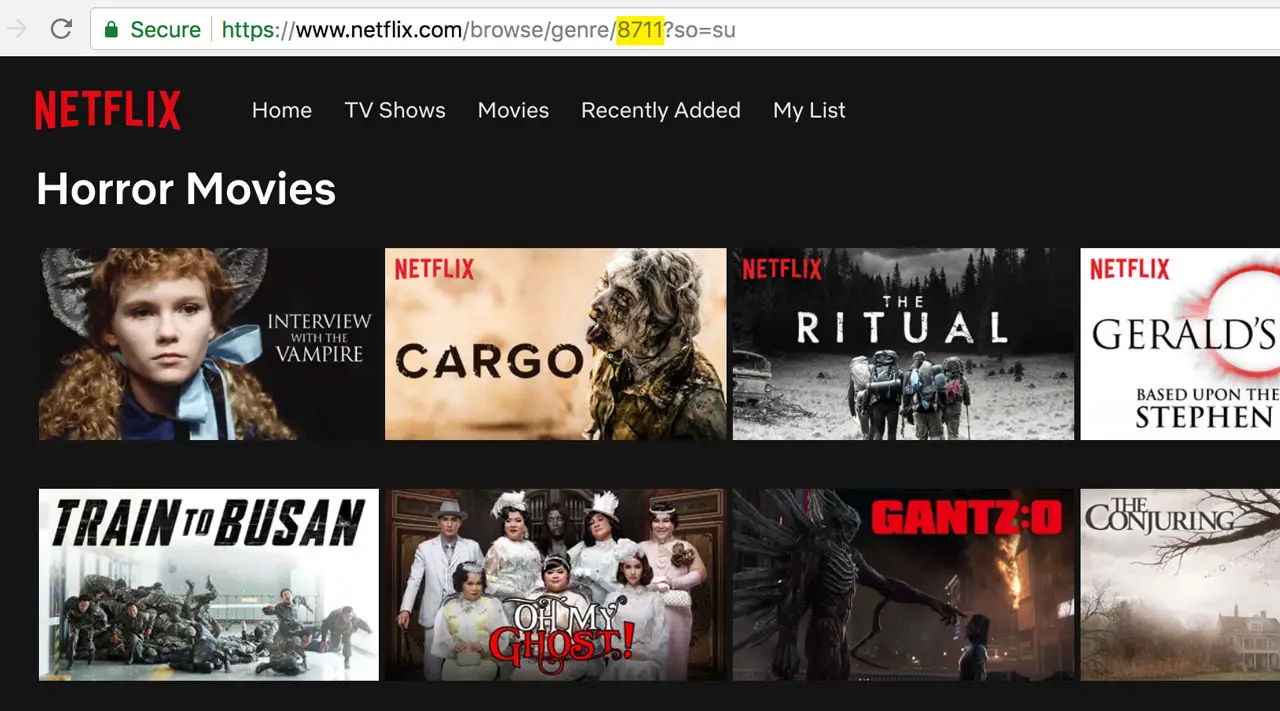Click the Netflix logo
This screenshot has width=1280, height=711.
[x=108, y=110]
